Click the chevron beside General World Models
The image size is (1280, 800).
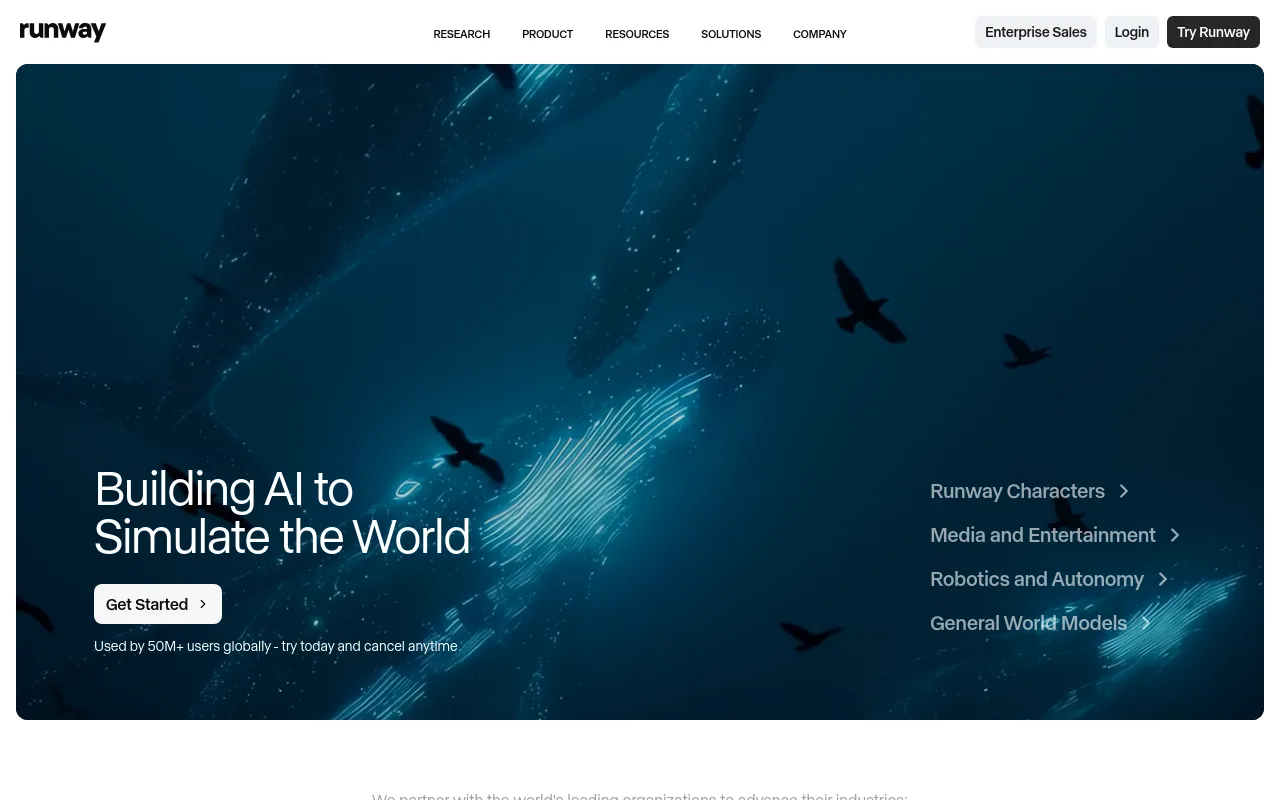coord(1146,623)
